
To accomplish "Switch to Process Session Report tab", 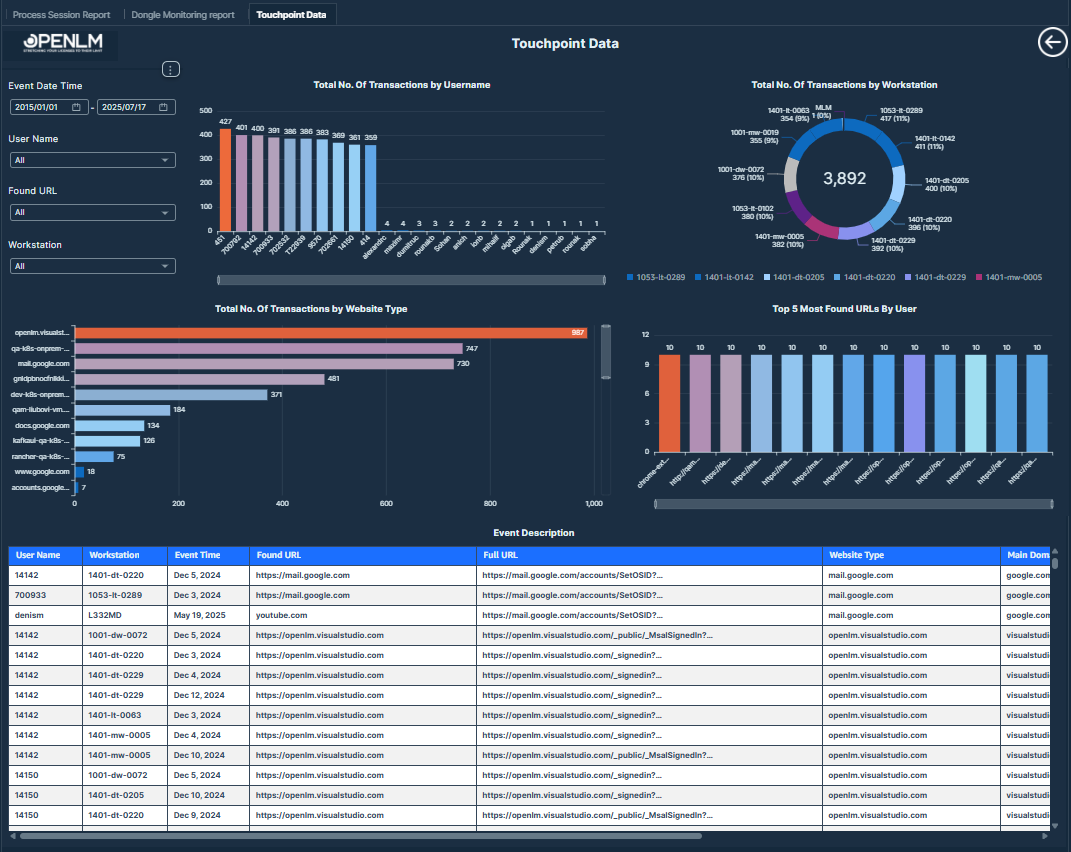I will click(x=61, y=15).
